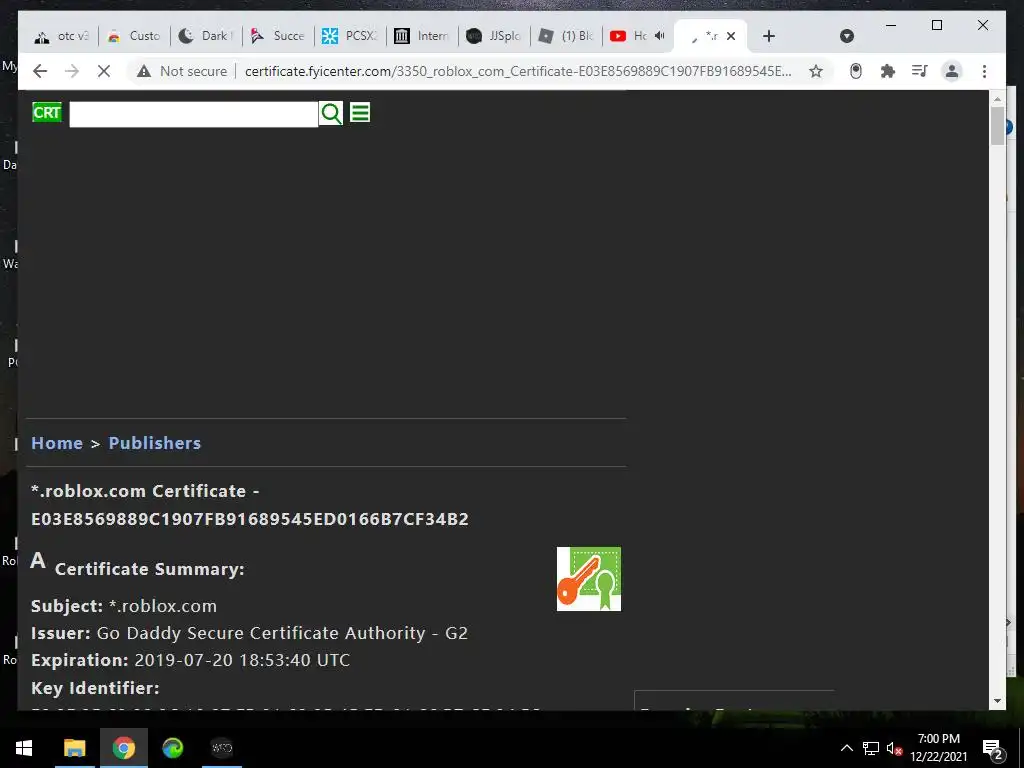The height and width of the screenshot is (768, 1024).
Task: Switch to the (1) Bl Roblox tab
Action: (566, 36)
